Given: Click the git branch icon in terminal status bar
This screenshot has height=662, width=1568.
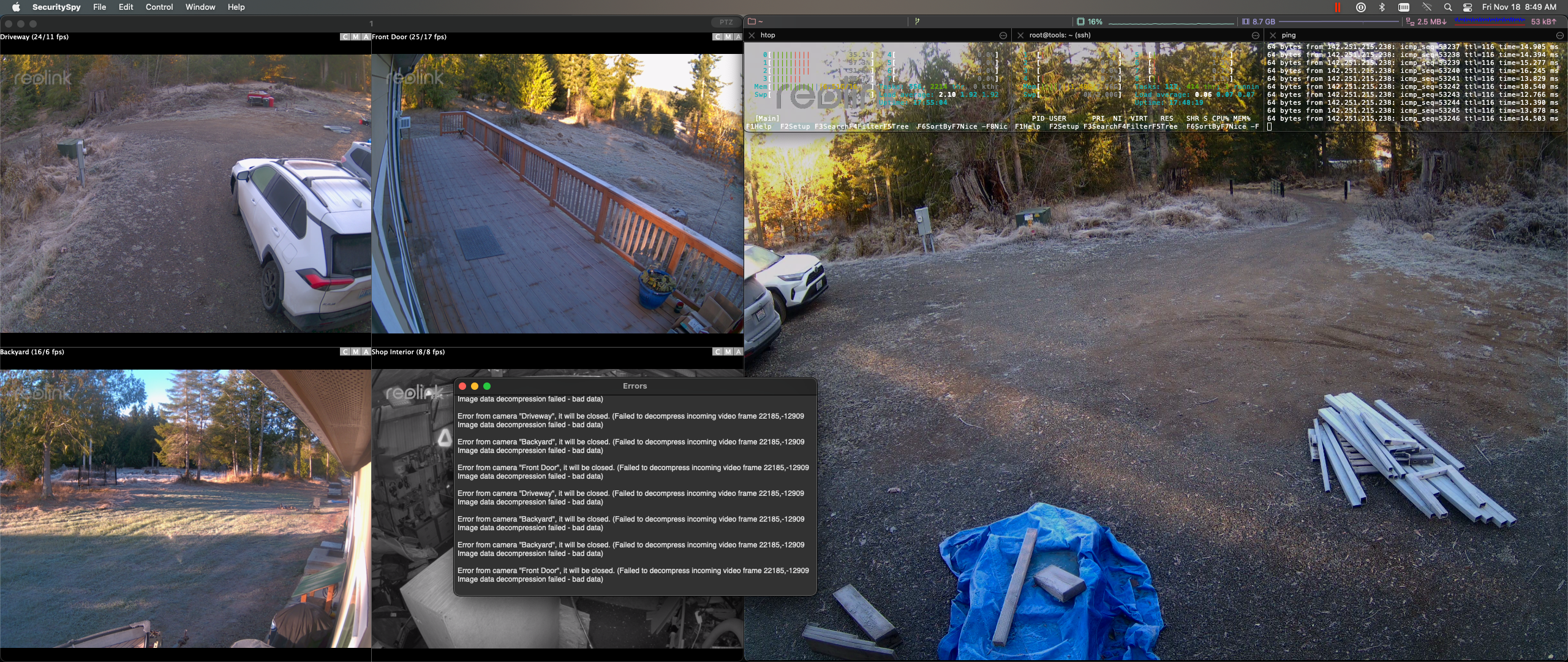Looking at the screenshot, I should click(x=917, y=21).
